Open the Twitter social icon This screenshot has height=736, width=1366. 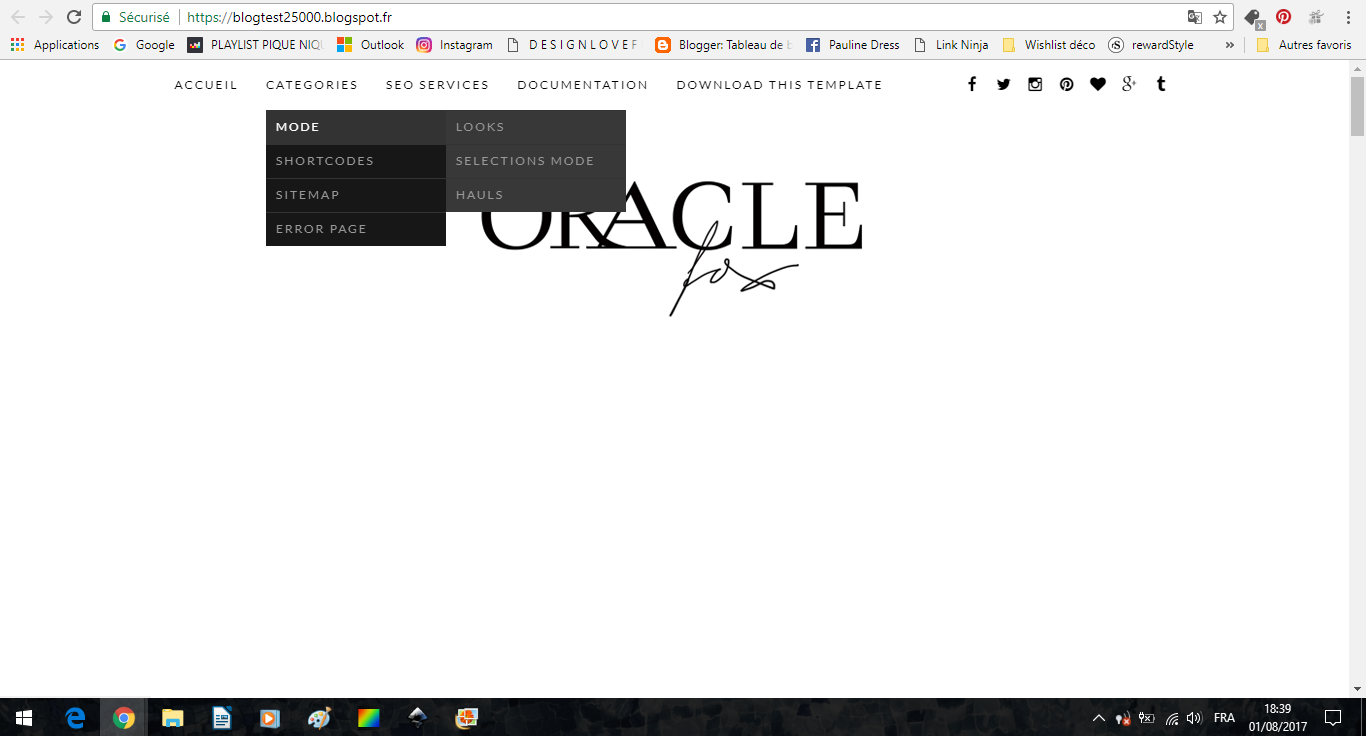tap(1003, 85)
